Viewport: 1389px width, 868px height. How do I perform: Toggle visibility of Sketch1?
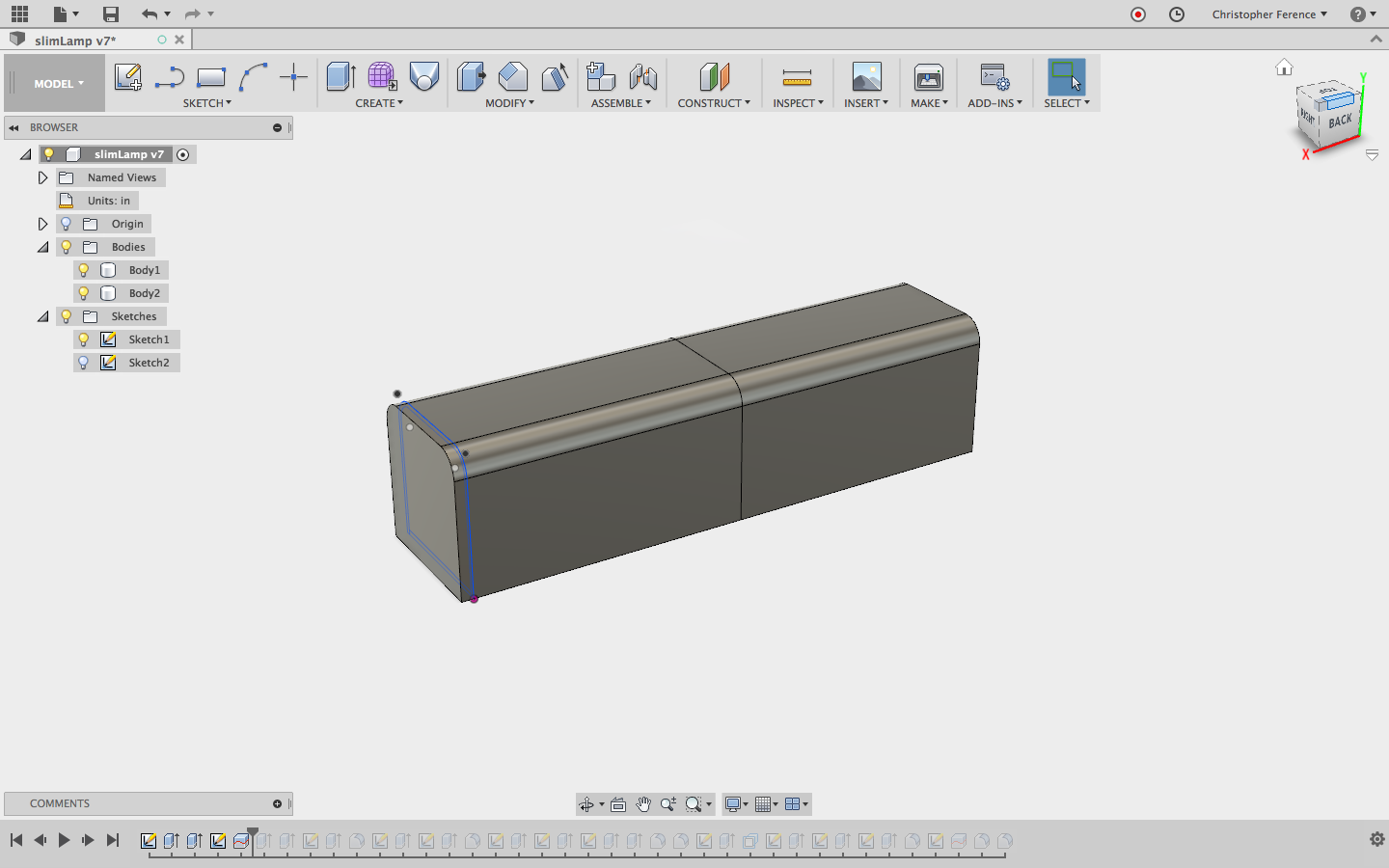click(84, 339)
